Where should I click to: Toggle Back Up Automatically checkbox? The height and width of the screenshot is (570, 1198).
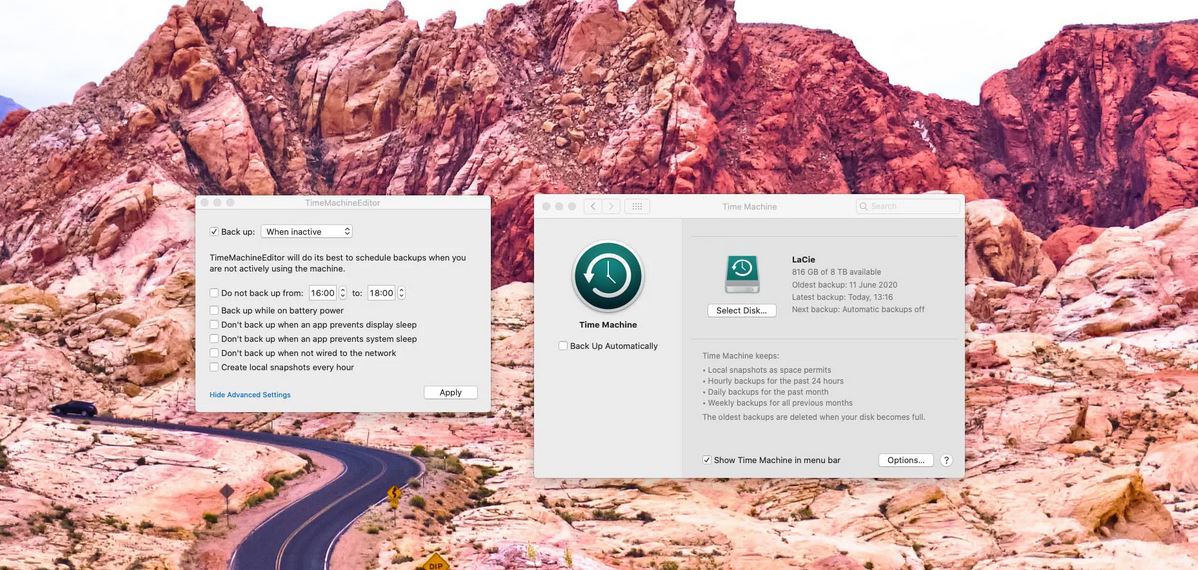pos(563,346)
